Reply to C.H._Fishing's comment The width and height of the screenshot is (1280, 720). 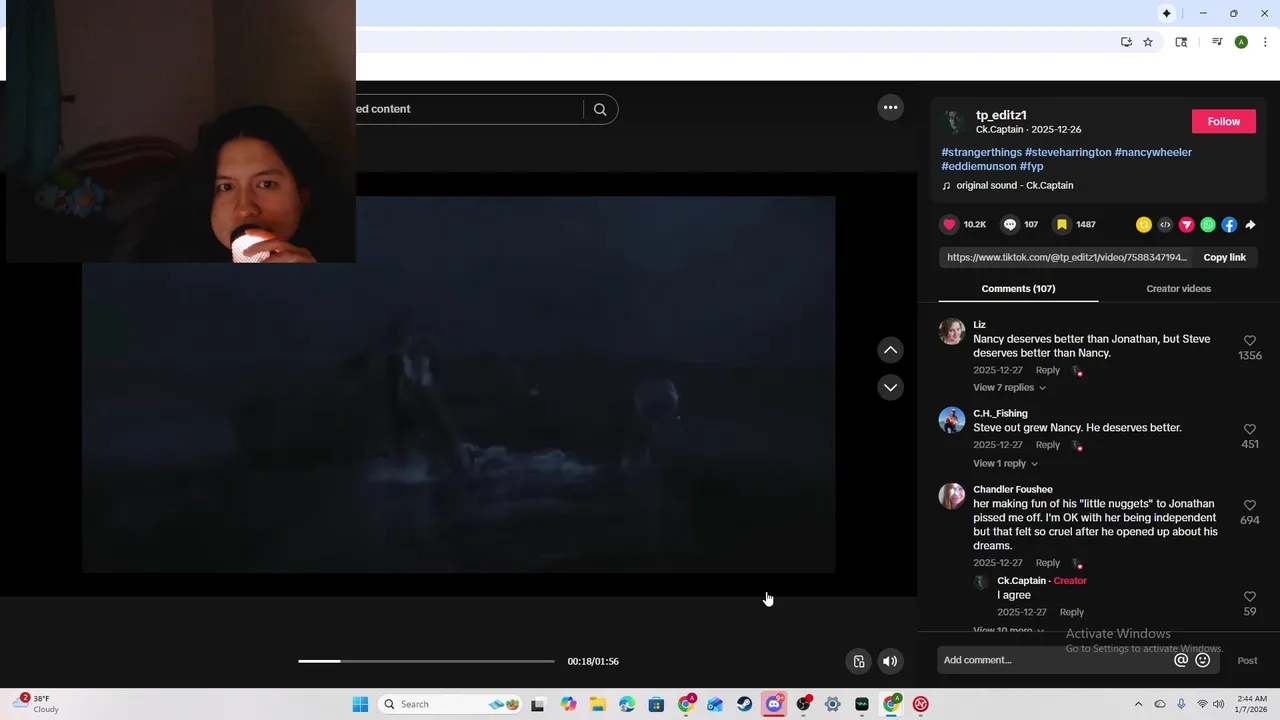pyautogui.click(x=1047, y=445)
